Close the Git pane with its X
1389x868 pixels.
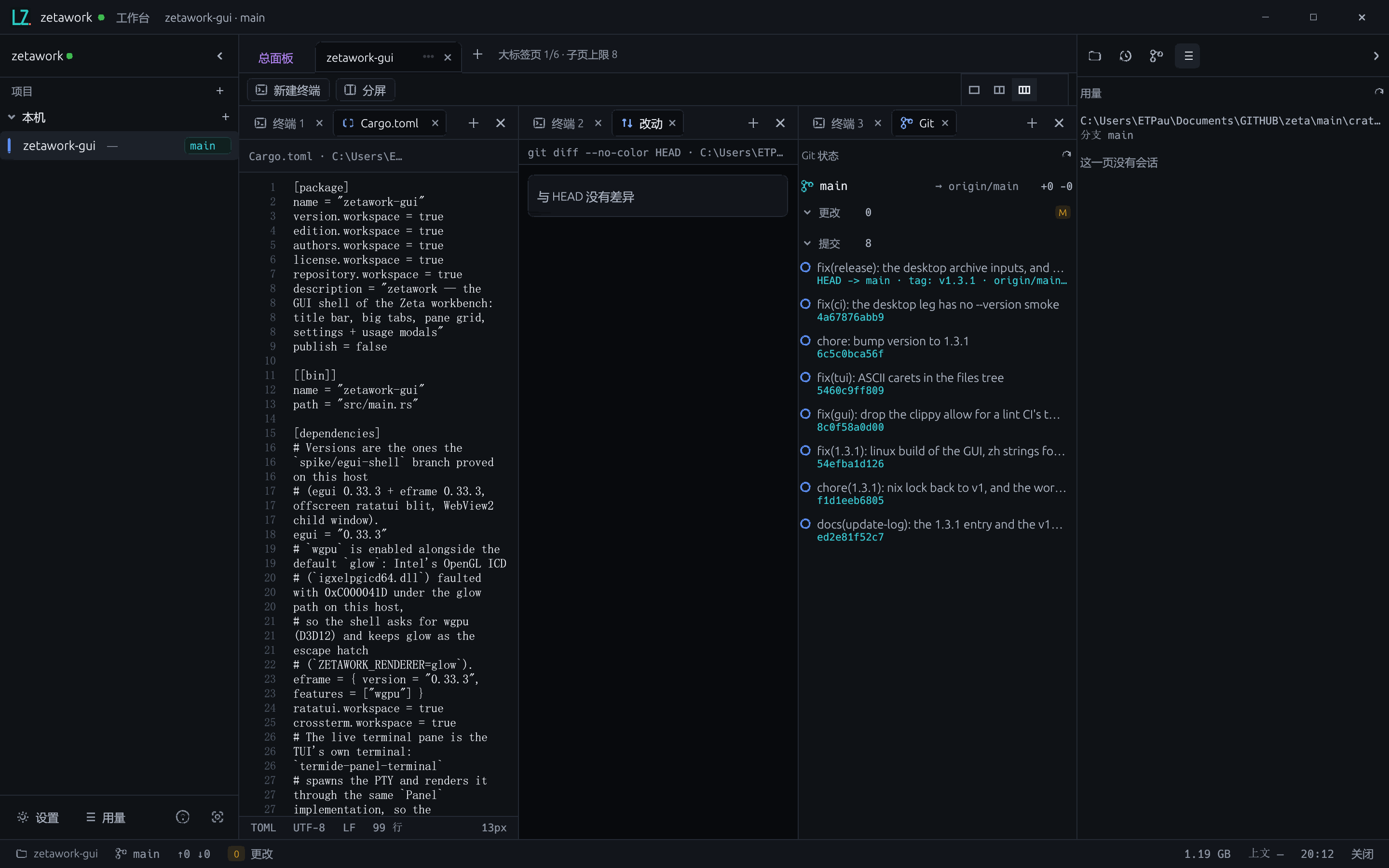[x=1059, y=123]
